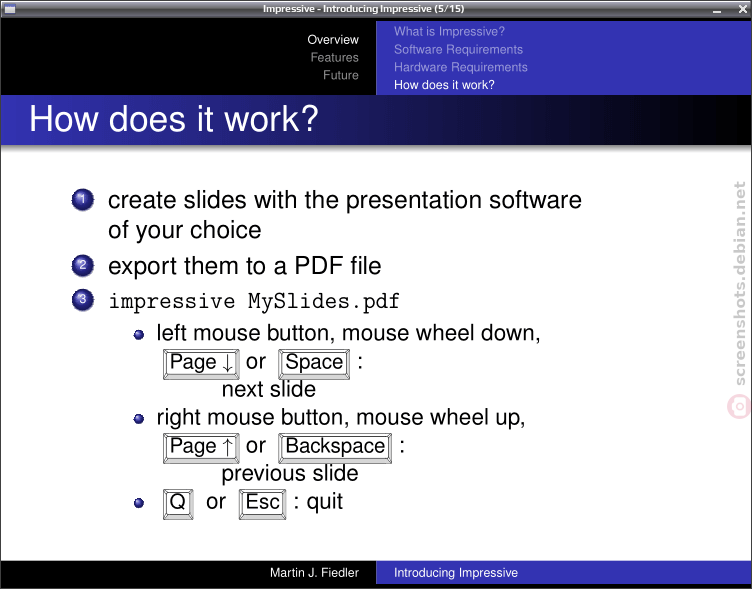
Task: Click the text 'next slide'
Action: [269, 389]
